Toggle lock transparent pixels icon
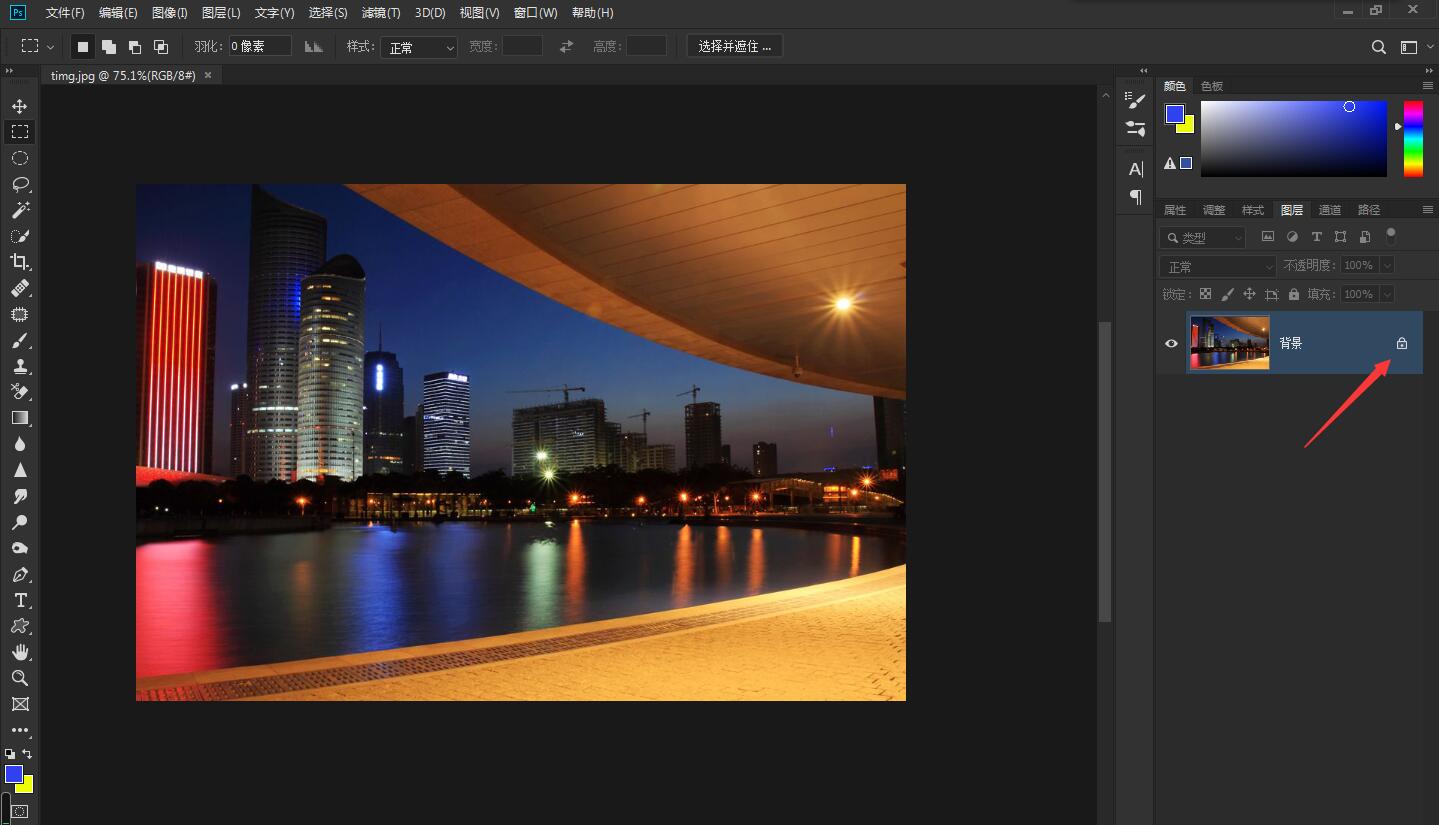 [x=1205, y=294]
